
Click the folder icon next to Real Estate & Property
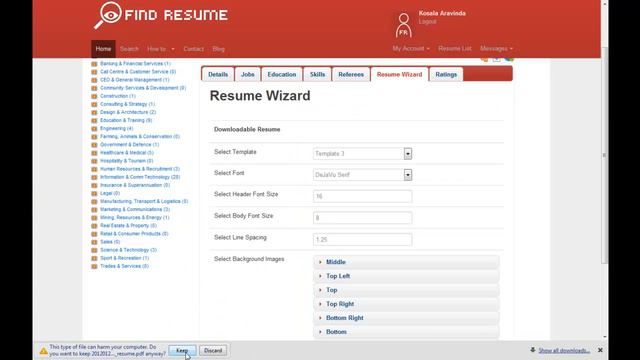coord(94,226)
